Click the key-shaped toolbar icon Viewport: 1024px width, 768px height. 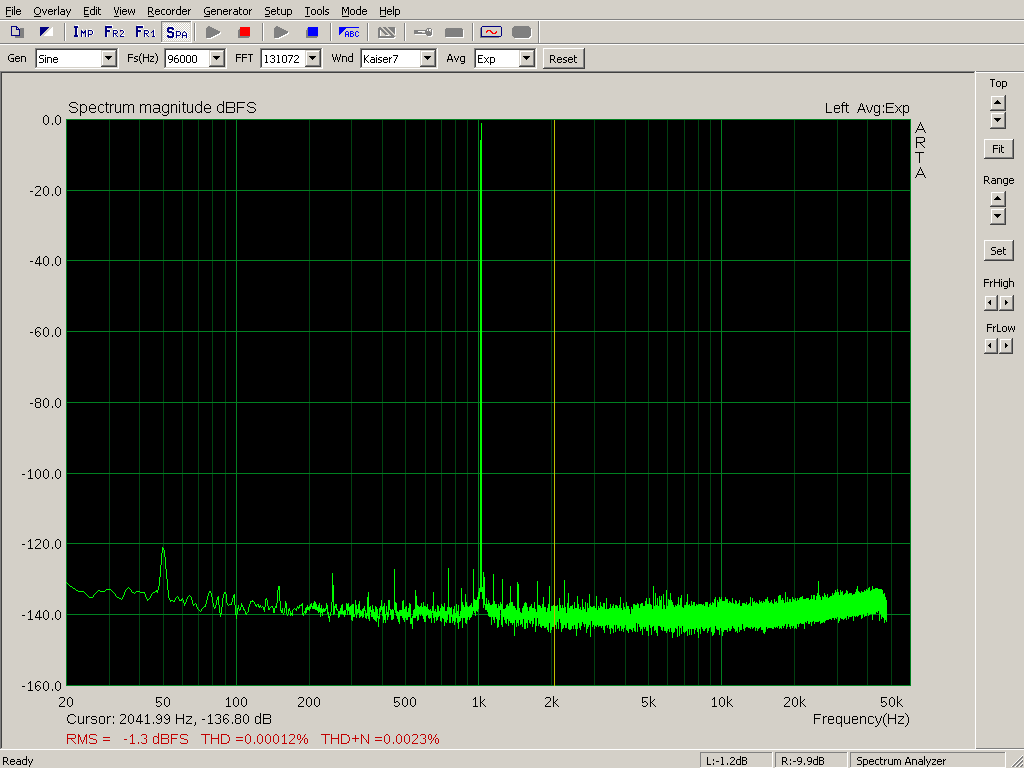tap(423, 32)
